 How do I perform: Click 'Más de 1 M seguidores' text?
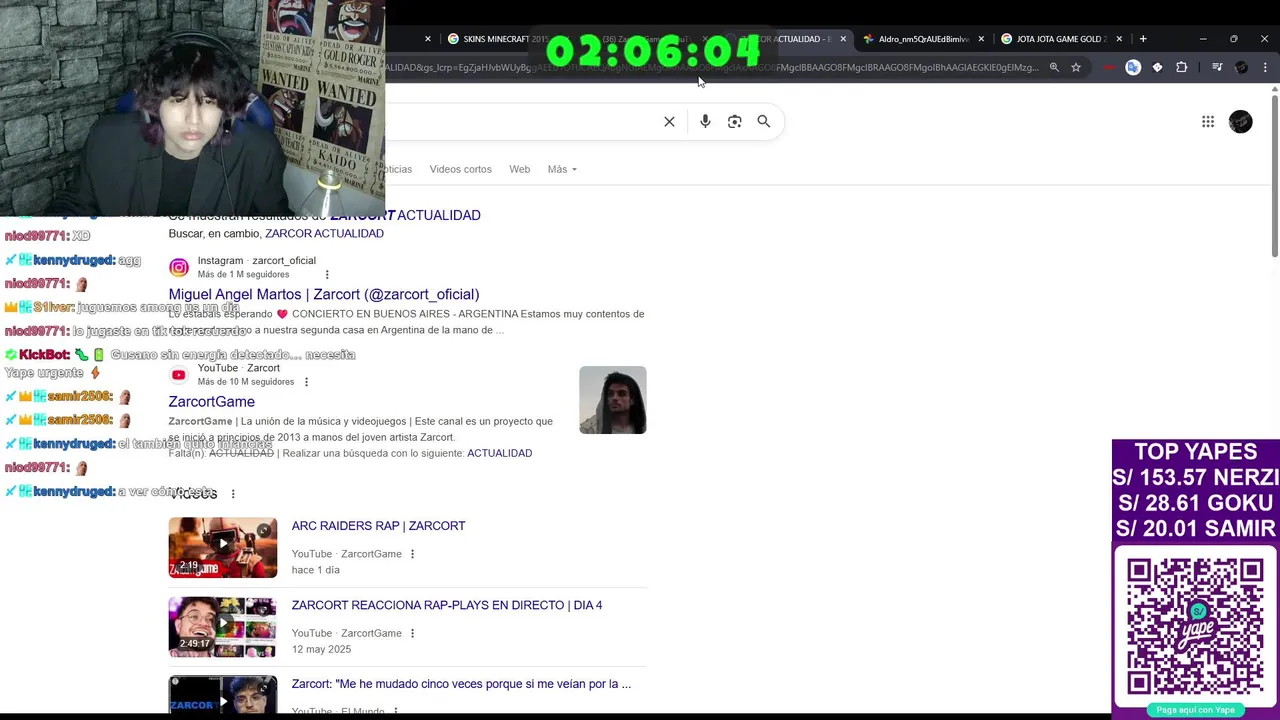[x=243, y=275]
